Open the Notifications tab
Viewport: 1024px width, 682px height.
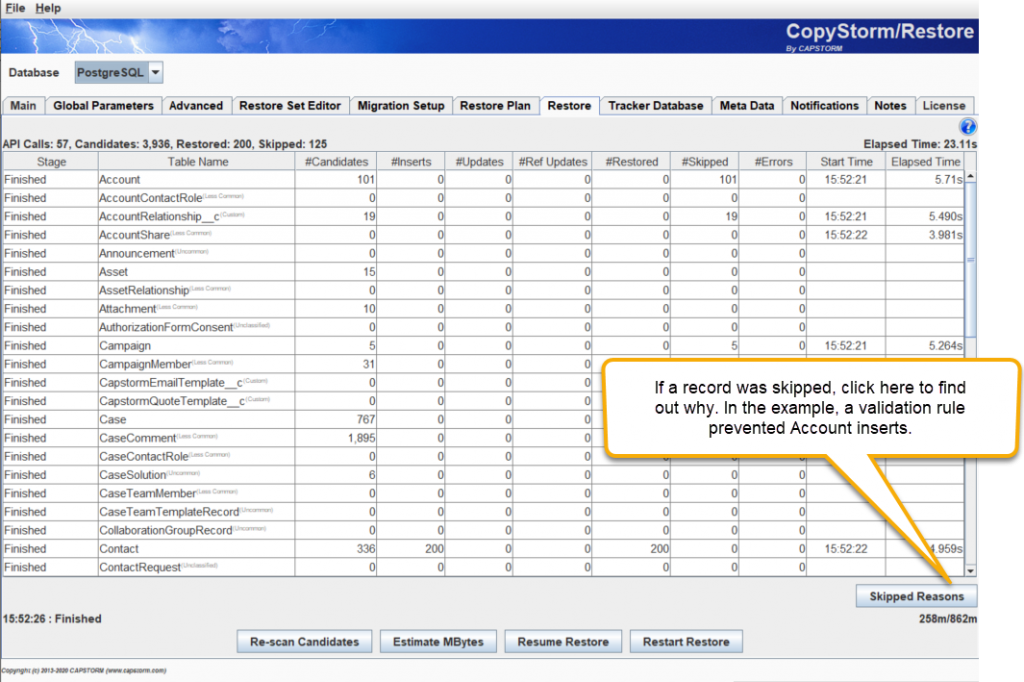(x=824, y=106)
